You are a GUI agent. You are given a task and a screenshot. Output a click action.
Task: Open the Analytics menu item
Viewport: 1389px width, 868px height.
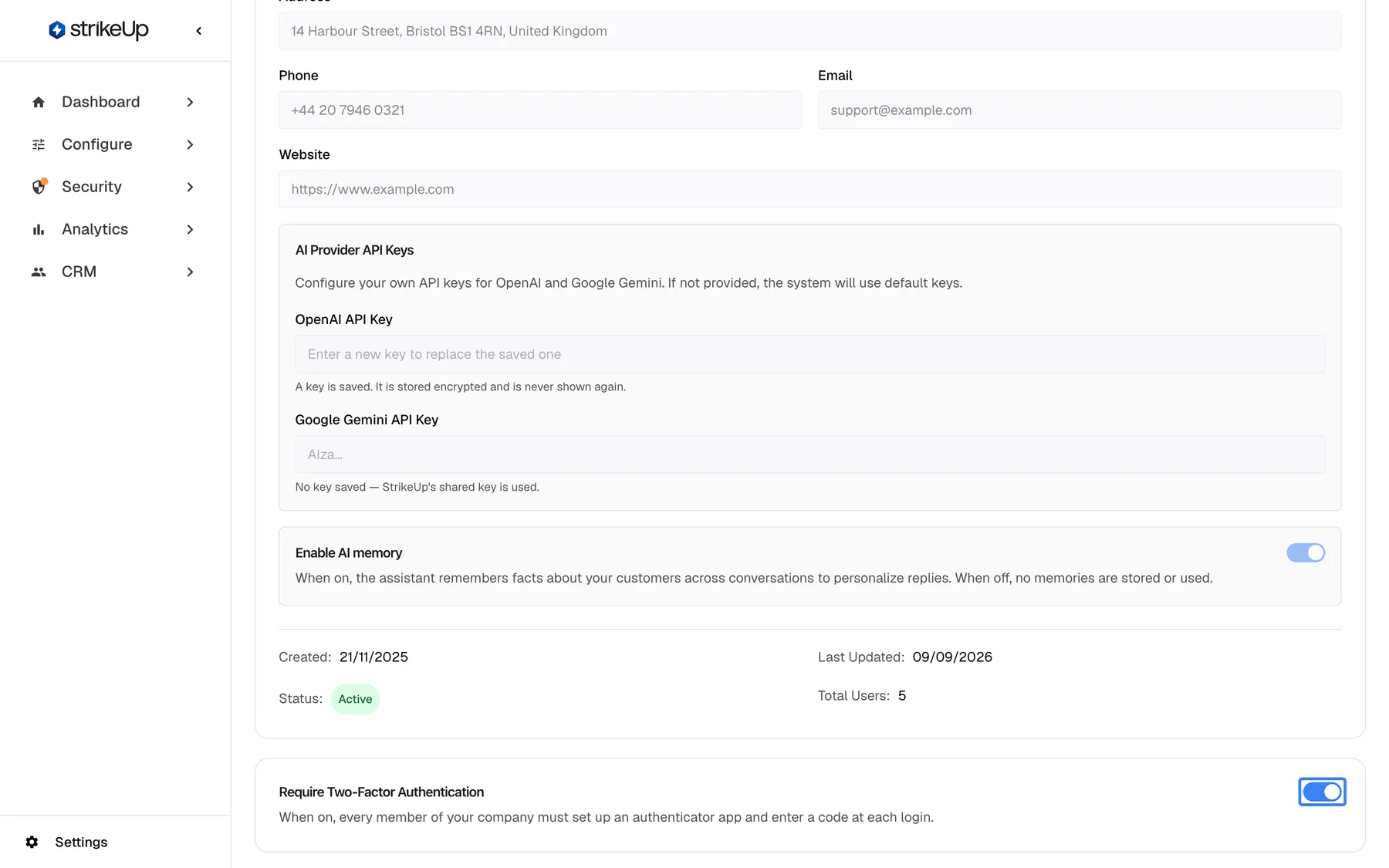(114, 229)
